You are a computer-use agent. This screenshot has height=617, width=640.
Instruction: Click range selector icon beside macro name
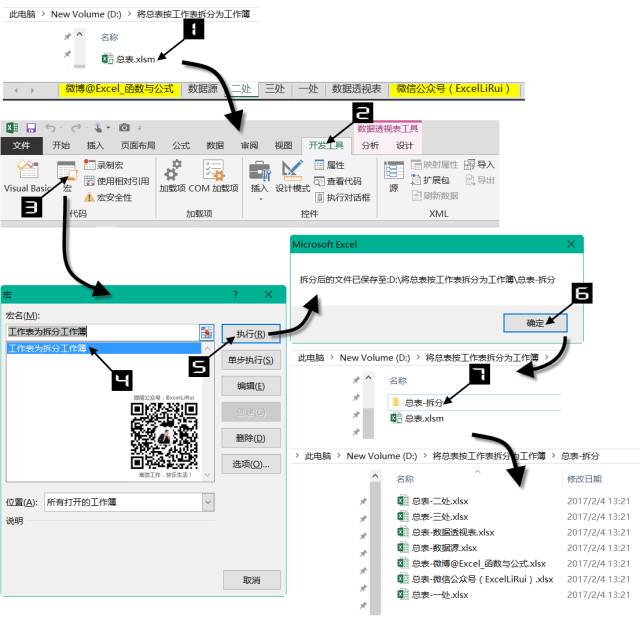click(207, 332)
